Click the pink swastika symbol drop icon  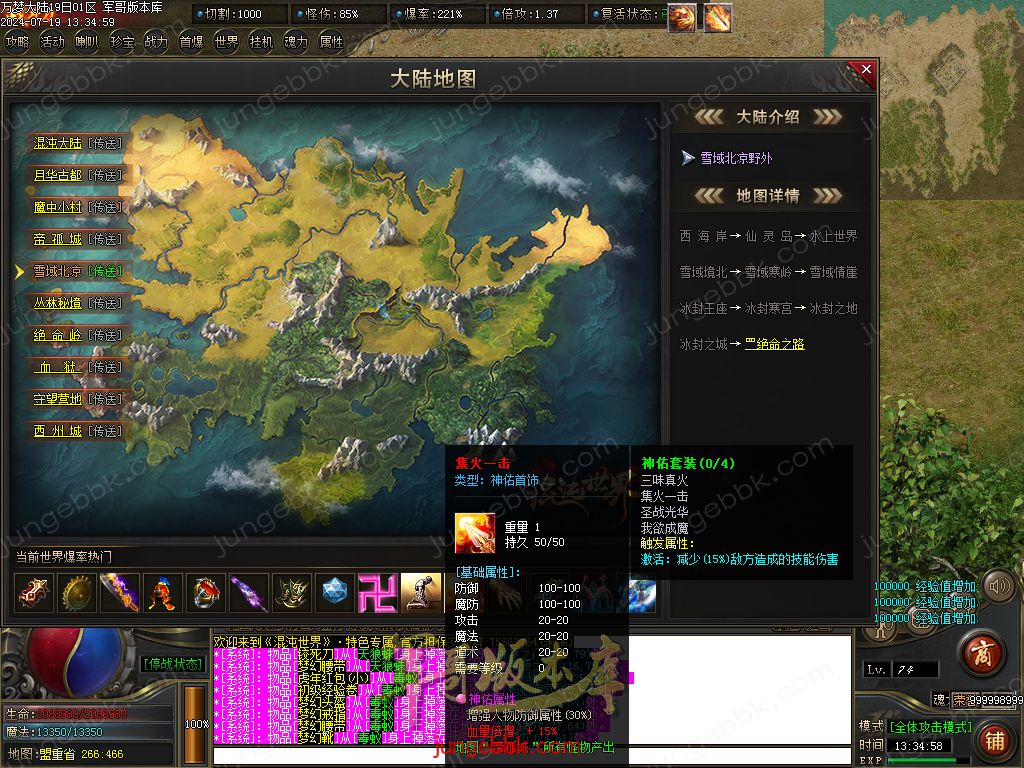pos(377,593)
